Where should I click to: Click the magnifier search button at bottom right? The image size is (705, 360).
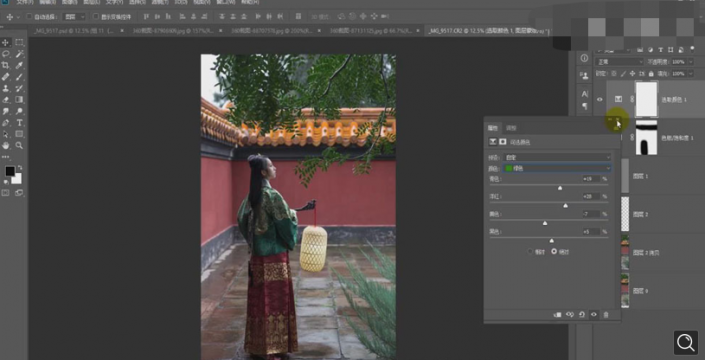click(686, 342)
